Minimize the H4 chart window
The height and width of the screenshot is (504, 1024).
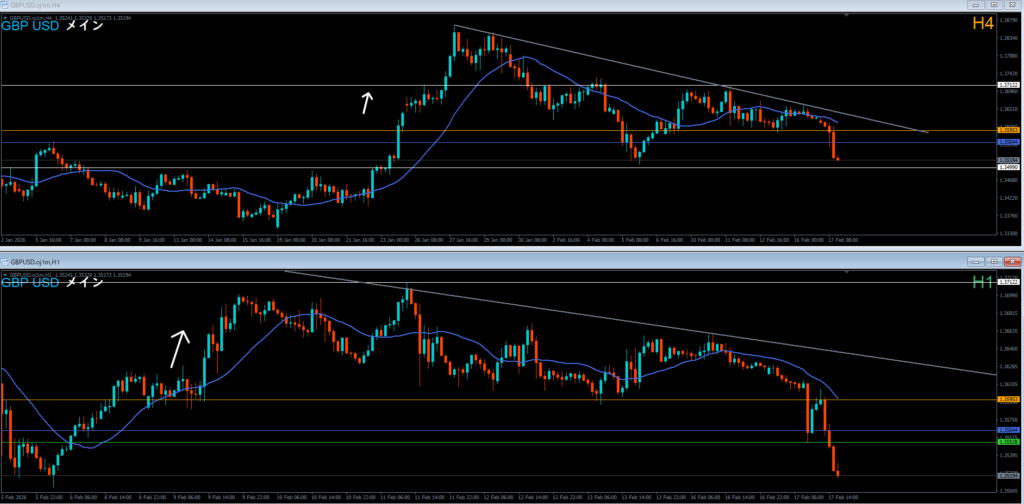pyautogui.click(x=977, y=5)
